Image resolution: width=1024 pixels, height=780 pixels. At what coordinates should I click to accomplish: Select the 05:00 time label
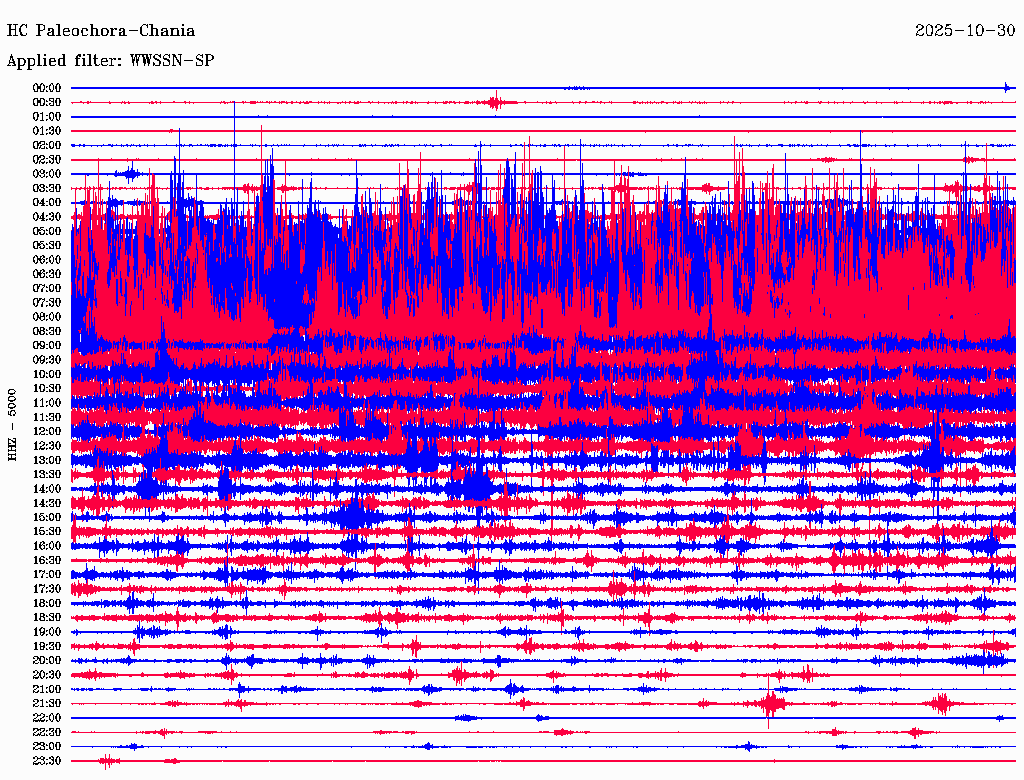(47, 231)
